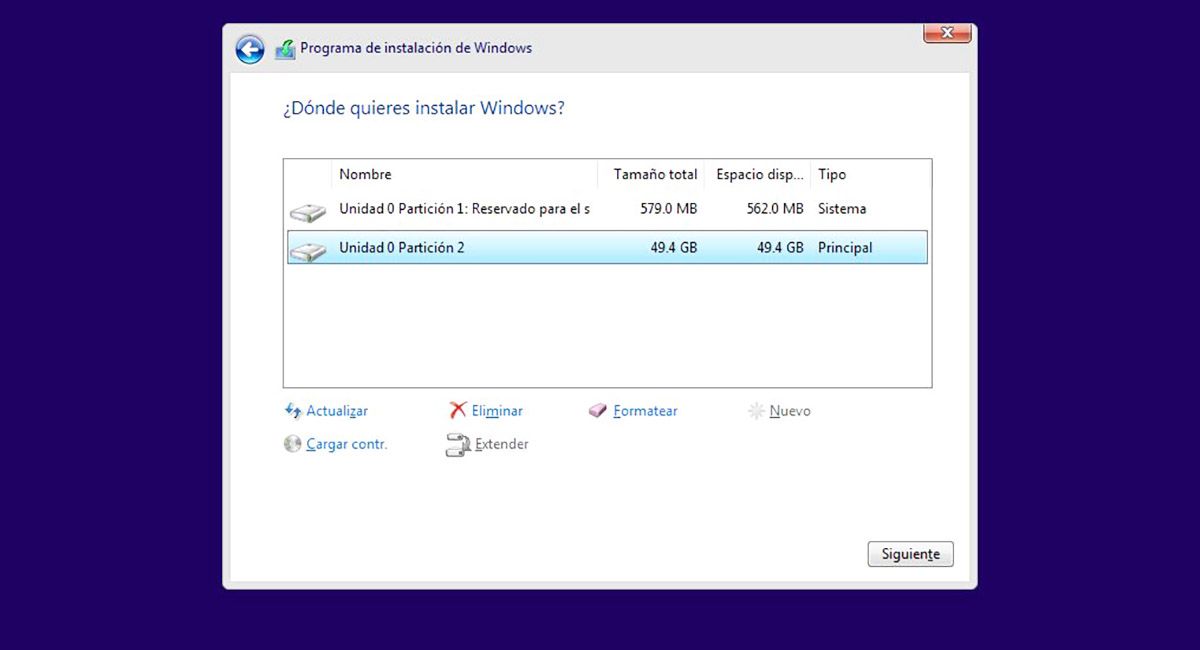
Task: Click the drive icon for Partición 2
Action: coord(308,251)
